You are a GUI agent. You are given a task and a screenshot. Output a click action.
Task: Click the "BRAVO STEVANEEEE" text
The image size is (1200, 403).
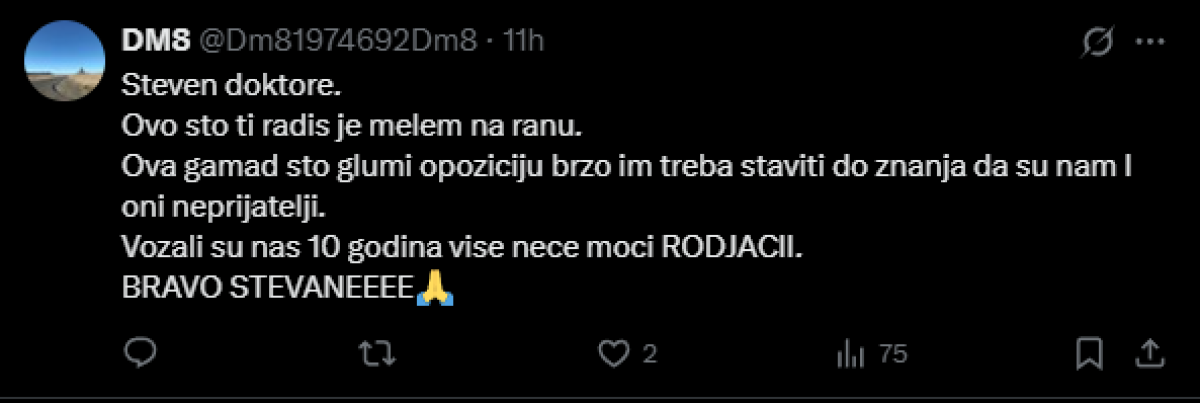(268, 289)
